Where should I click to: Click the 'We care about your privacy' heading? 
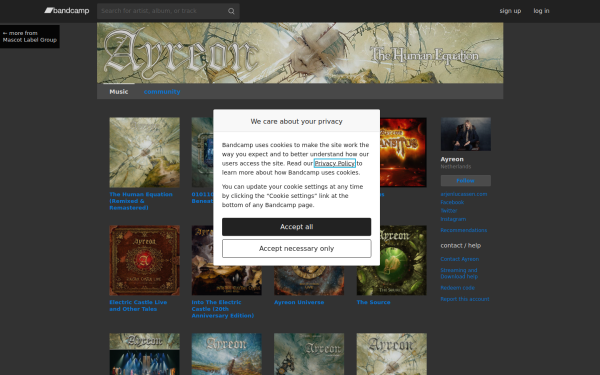[x=297, y=121]
